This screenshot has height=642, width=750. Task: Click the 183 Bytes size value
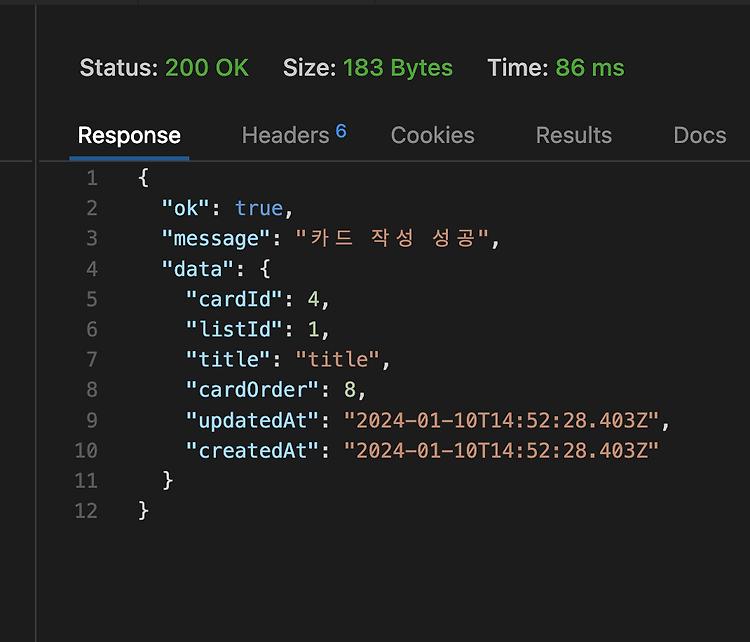click(397, 68)
